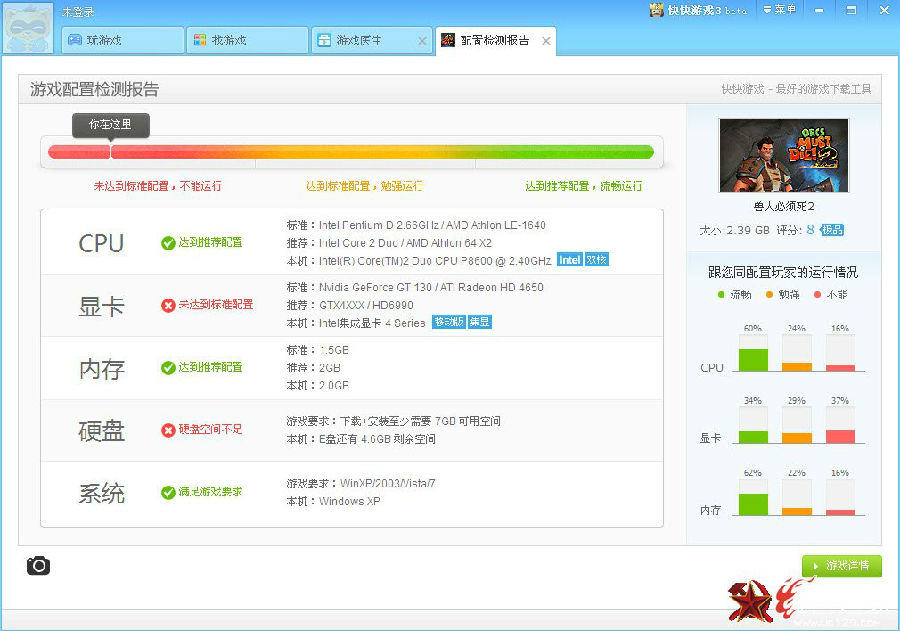The width and height of the screenshot is (900, 631).
Task: Open 游戏详情 with the green button
Action: coord(841,566)
